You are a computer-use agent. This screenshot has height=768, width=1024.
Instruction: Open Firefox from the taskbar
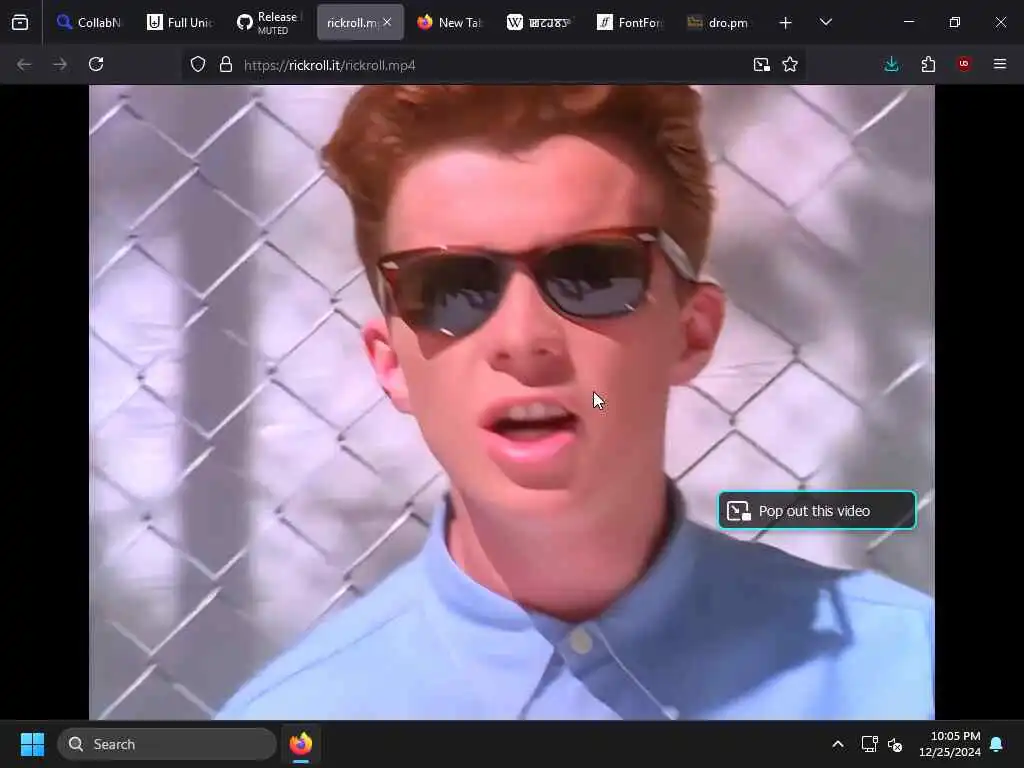tap(301, 744)
